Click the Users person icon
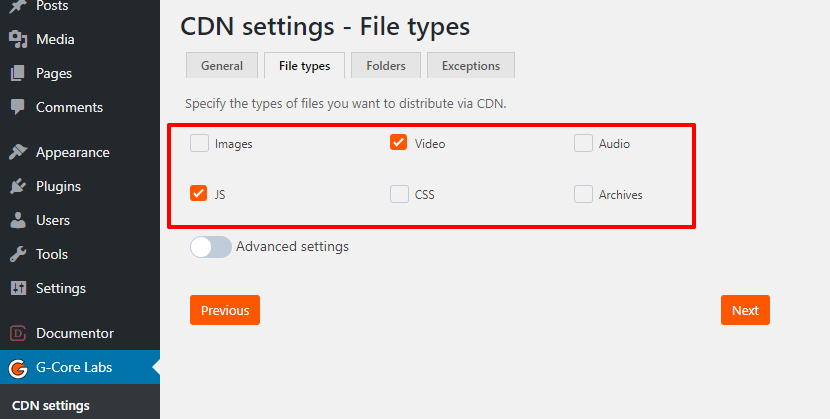 17,220
